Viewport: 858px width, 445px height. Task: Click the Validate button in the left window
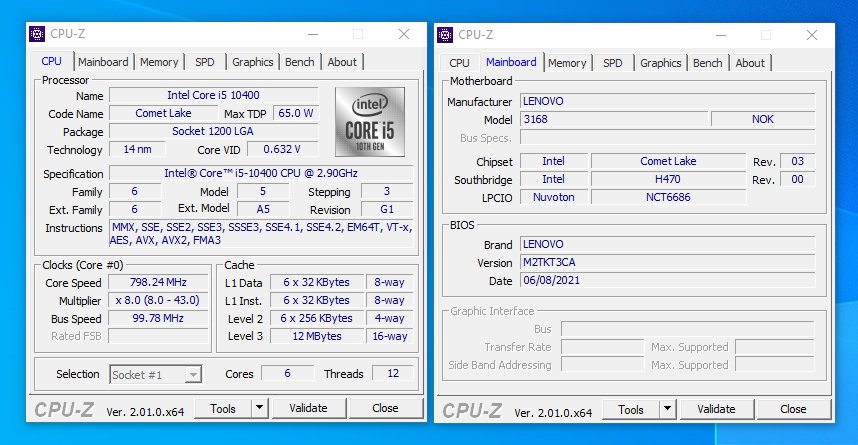309,408
